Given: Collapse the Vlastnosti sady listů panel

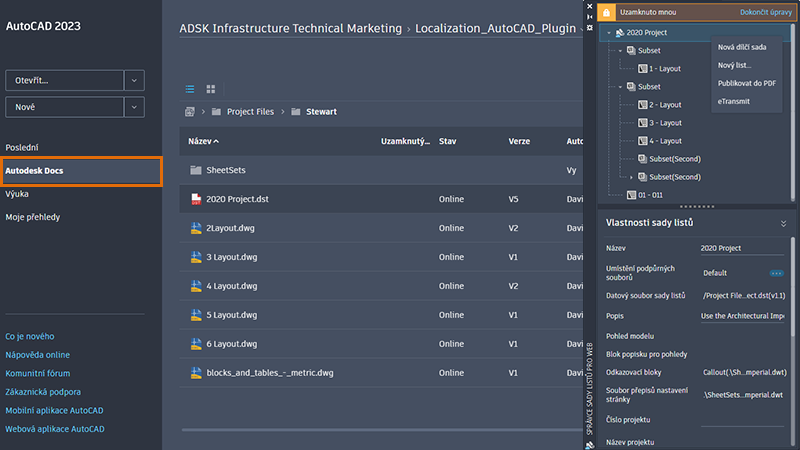Looking at the screenshot, I should [783, 223].
